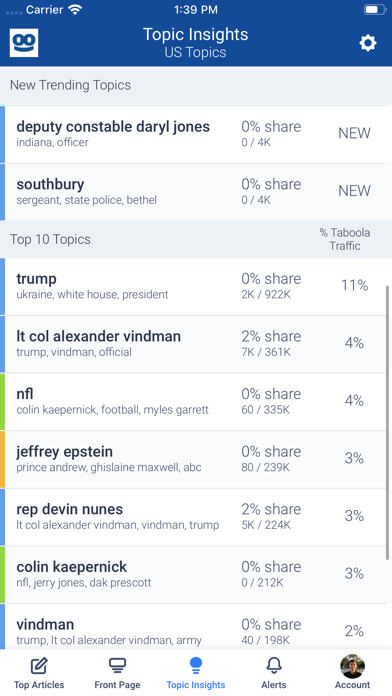Screen dimensions: 392x696
Task: Tap deputy constable daryl jones topic
Action: tap(196, 134)
